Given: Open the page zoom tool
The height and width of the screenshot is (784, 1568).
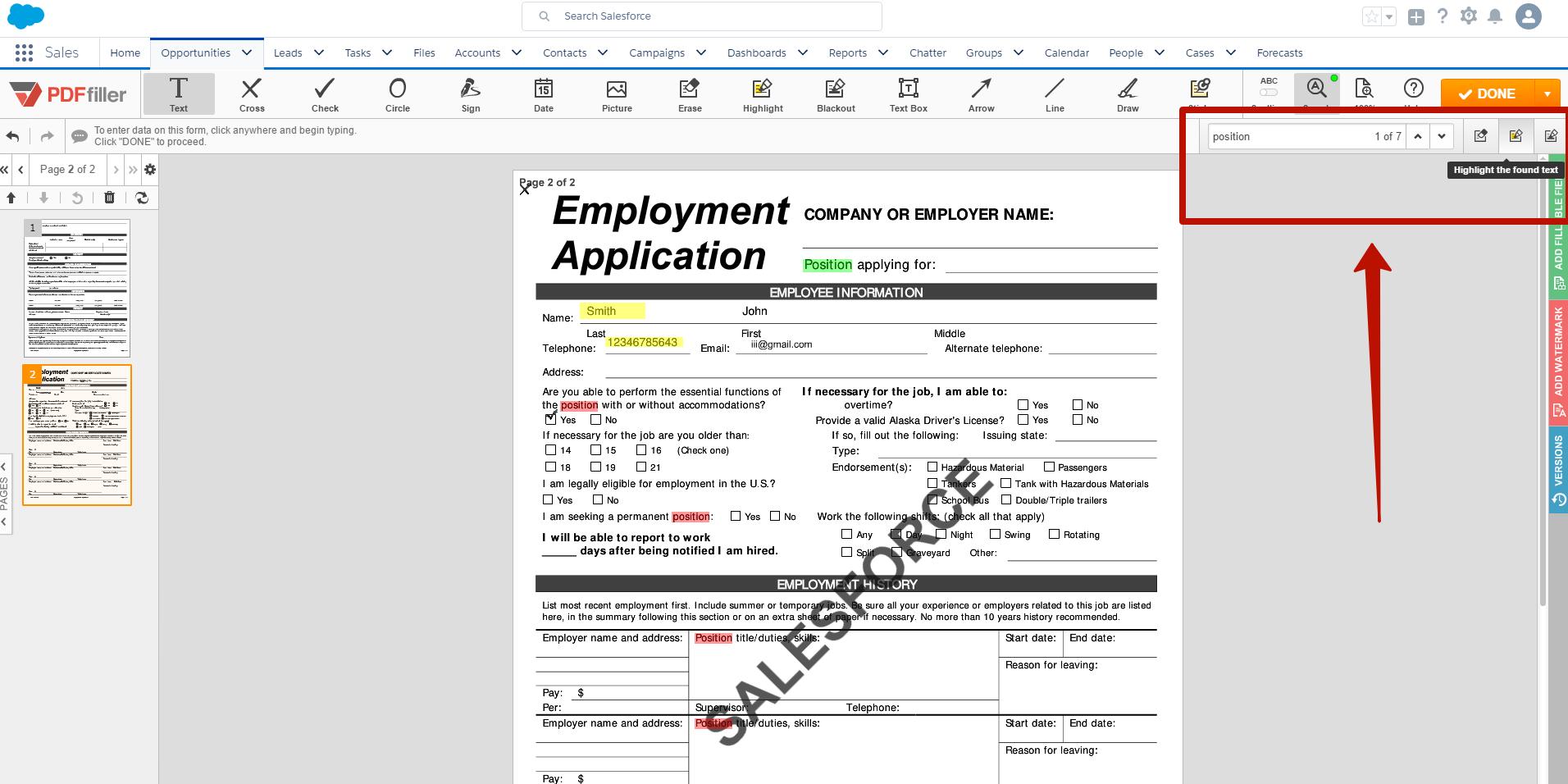Looking at the screenshot, I should point(1365,89).
